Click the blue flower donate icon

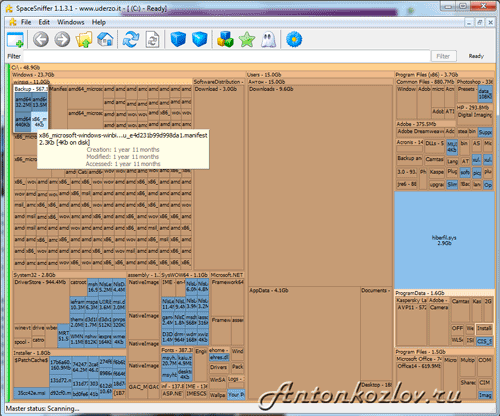pyautogui.click(x=294, y=40)
